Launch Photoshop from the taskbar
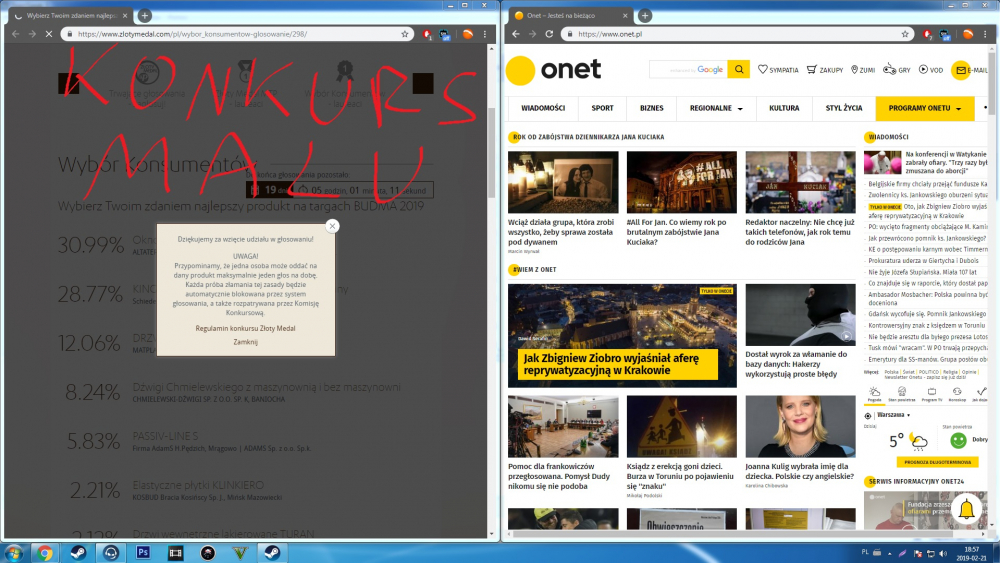This screenshot has height=563, width=1000. pyautogui.click(x=143, y=552)
